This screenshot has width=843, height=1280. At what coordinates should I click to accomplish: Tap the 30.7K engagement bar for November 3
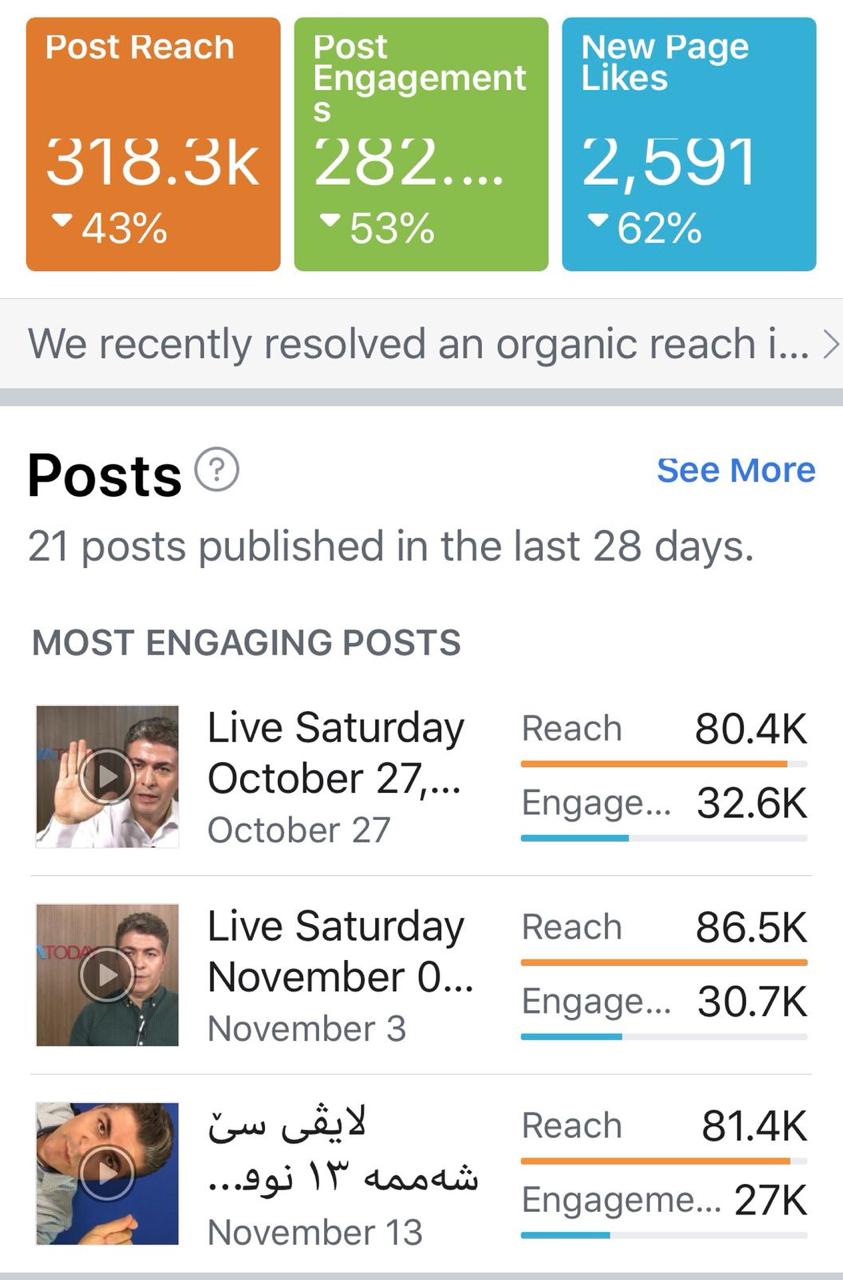tap(664, 1036)
